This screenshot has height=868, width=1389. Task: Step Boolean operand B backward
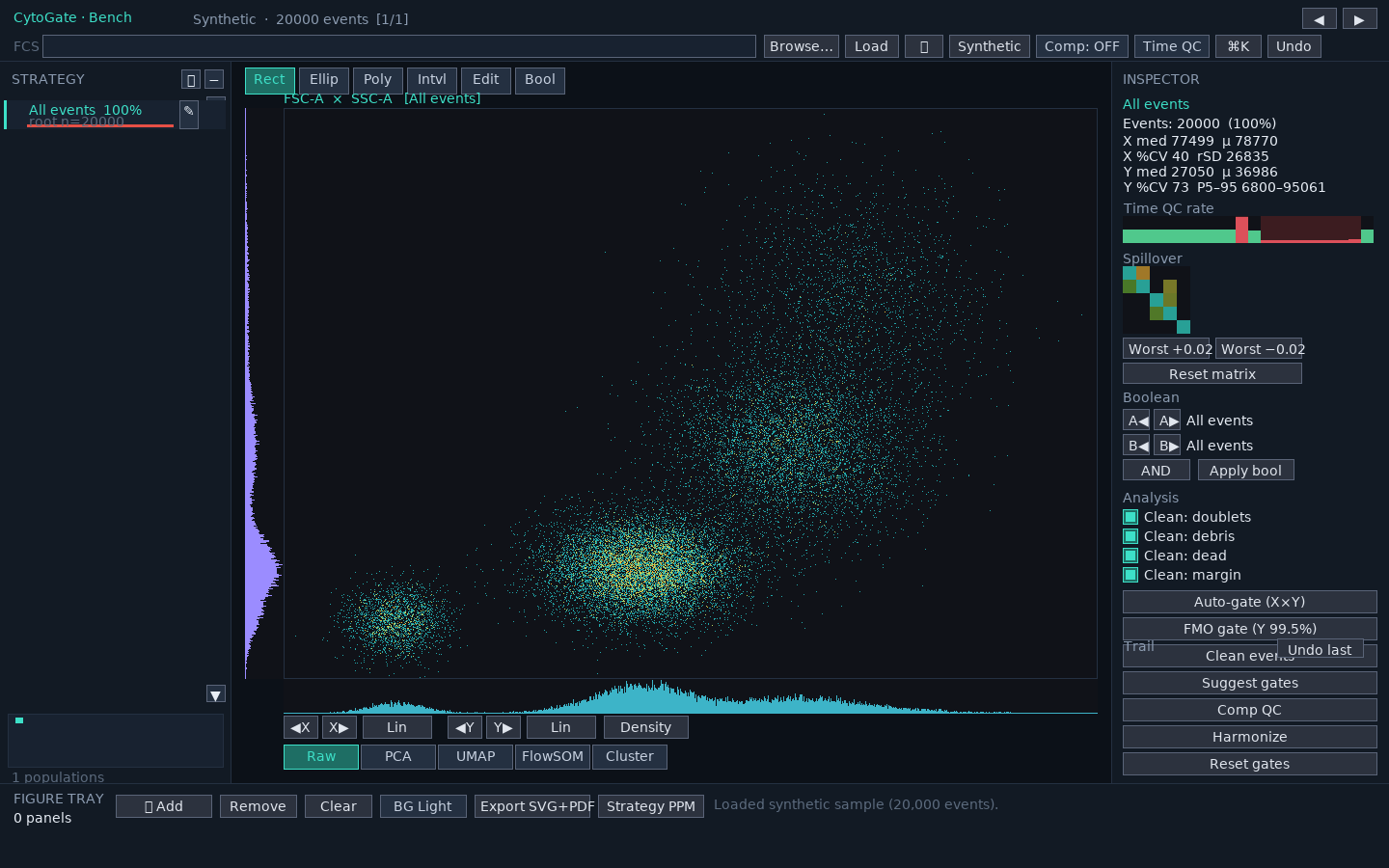pyautogui.click(x=1136, y=446)
